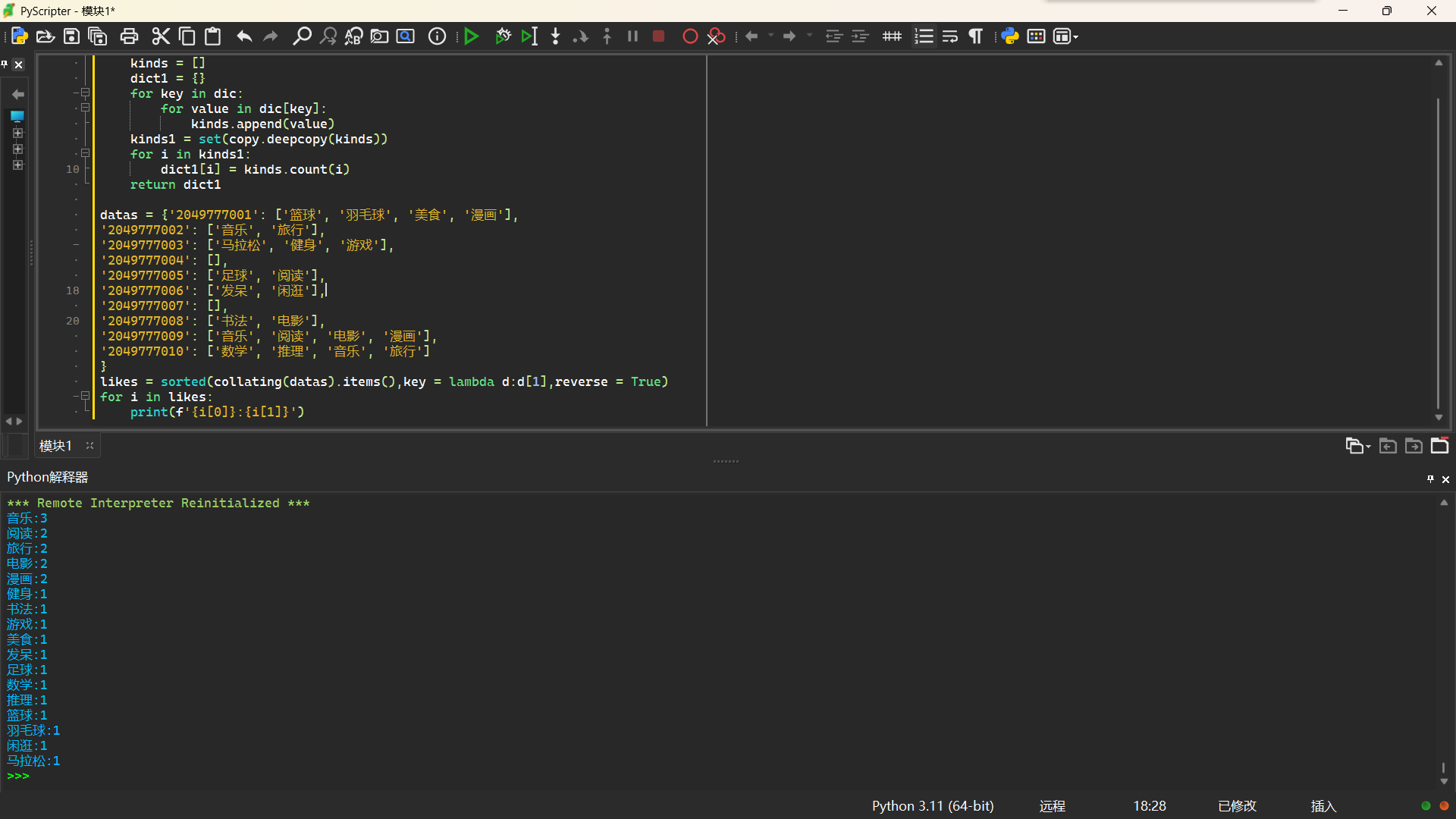Click Save All files icon
Image resolution: width=1456 pixels, height=819 pixels.
[98, 36]
